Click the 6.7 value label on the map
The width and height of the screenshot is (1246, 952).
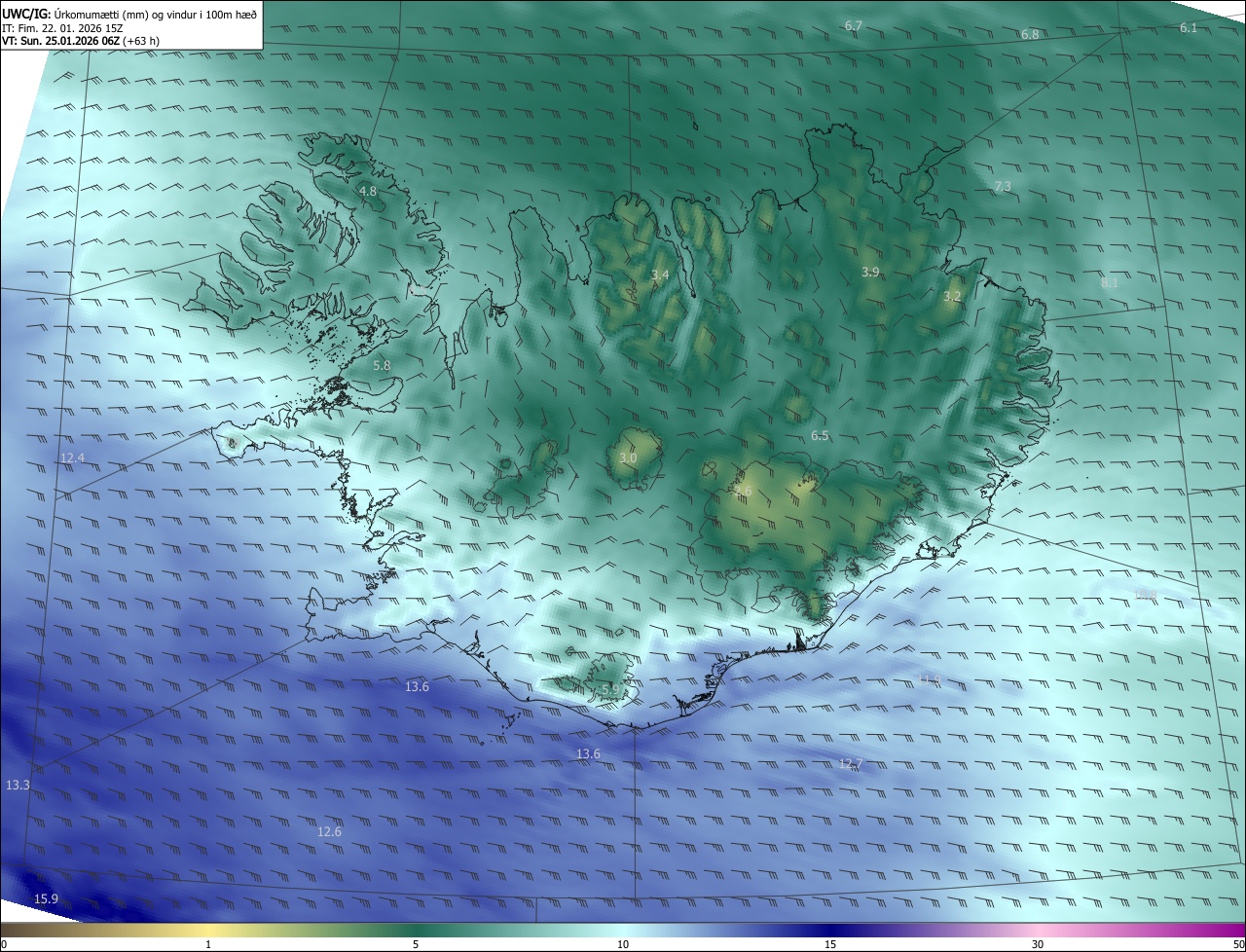click(853, 25)
